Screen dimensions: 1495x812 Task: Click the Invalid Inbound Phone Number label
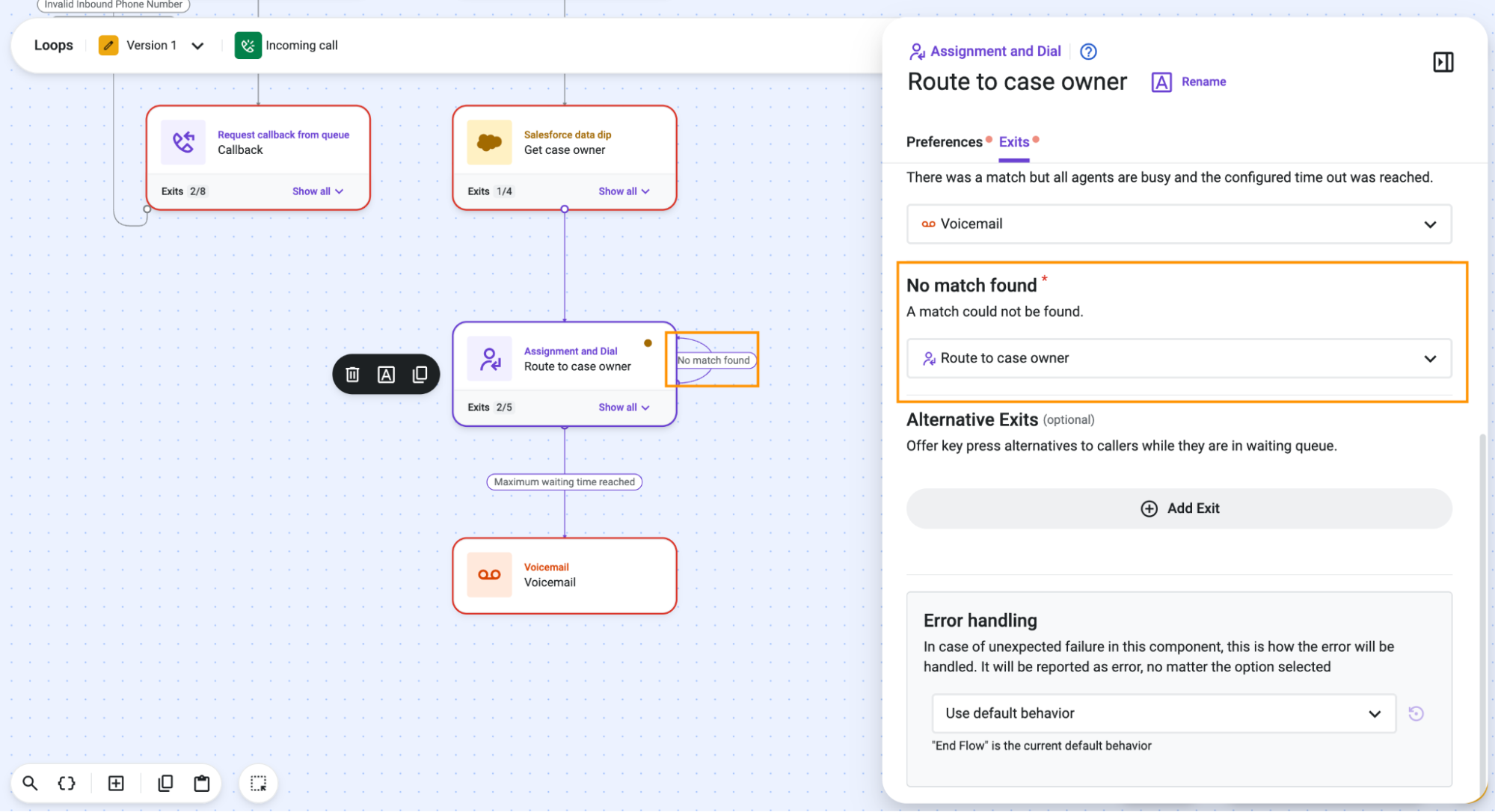(114, 5)
